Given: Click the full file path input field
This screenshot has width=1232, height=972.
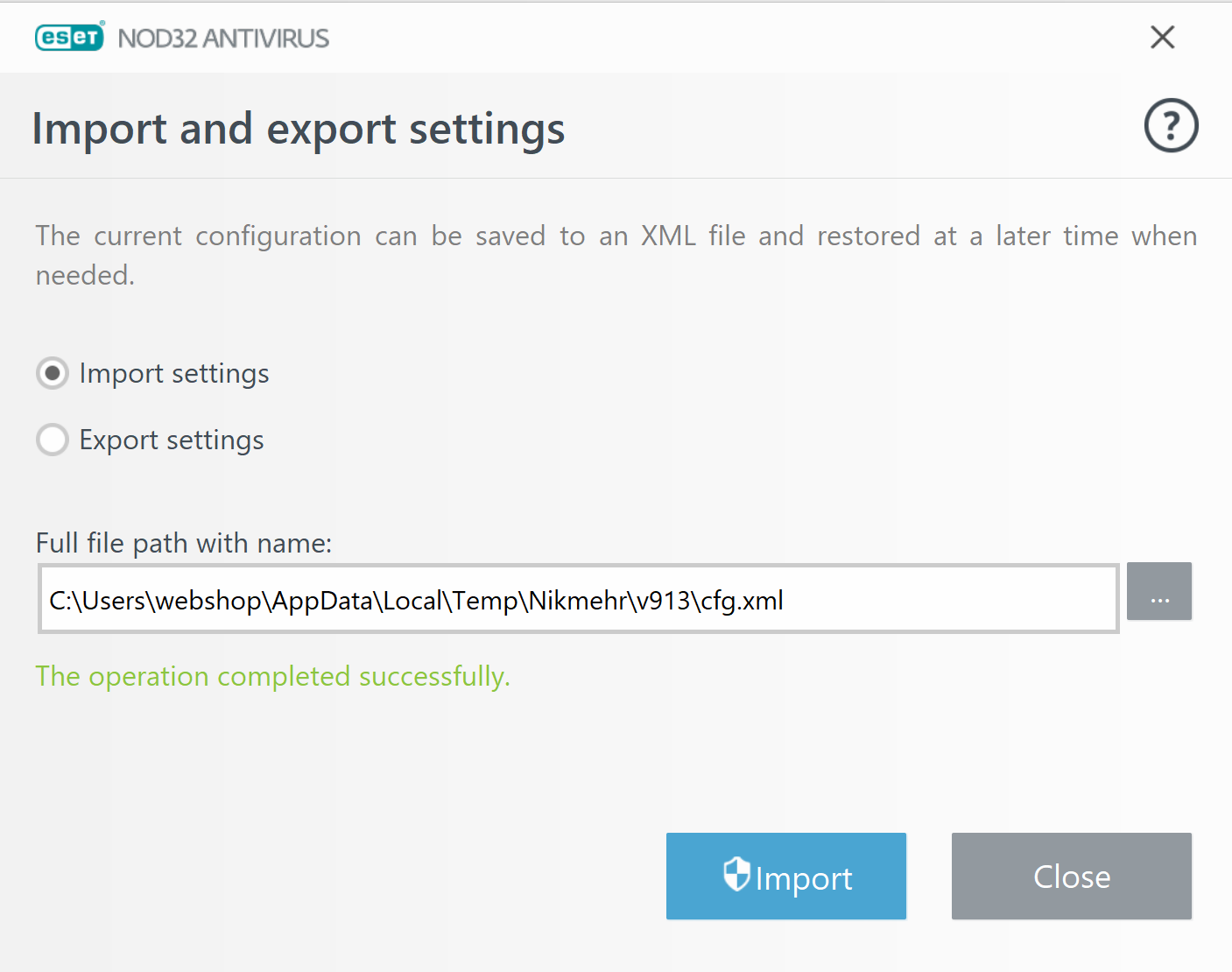Looking at the screenshot, I should 579,599.
